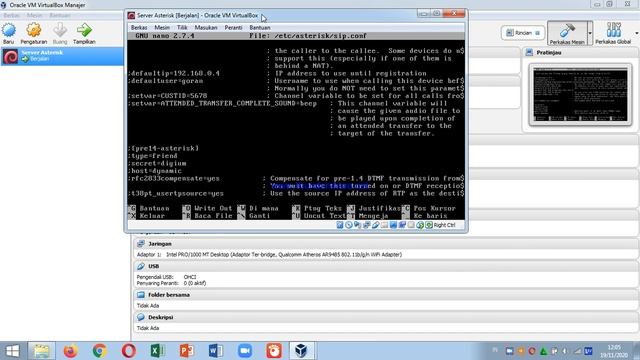Click keyboard capture icon beside Right Ctrl
640x360 pixels.
pos(429,225)
